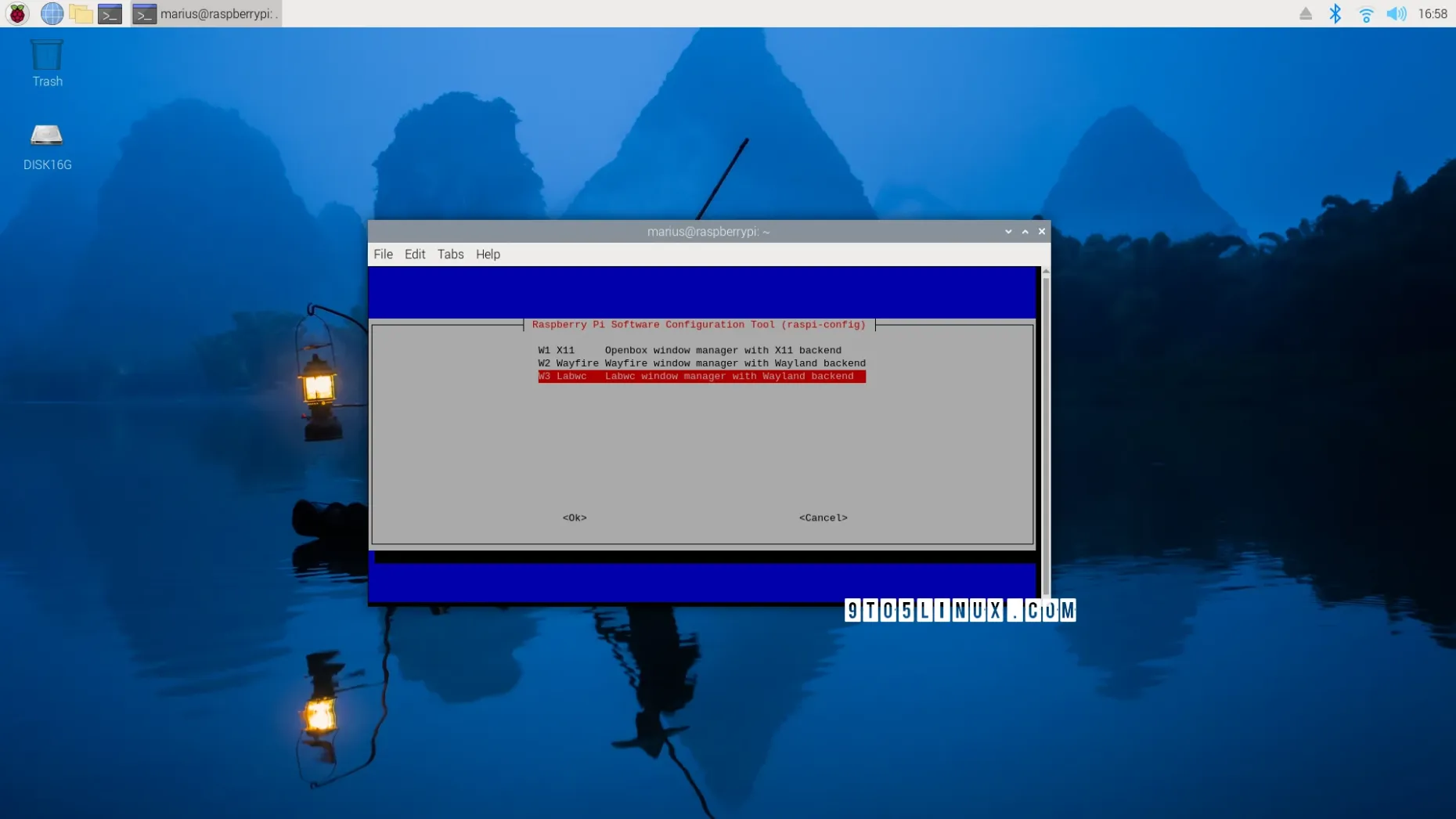Click the volume speaker icon
Image resolution: width=1456 pixels, height=819 pixels.
[1396, 13]
